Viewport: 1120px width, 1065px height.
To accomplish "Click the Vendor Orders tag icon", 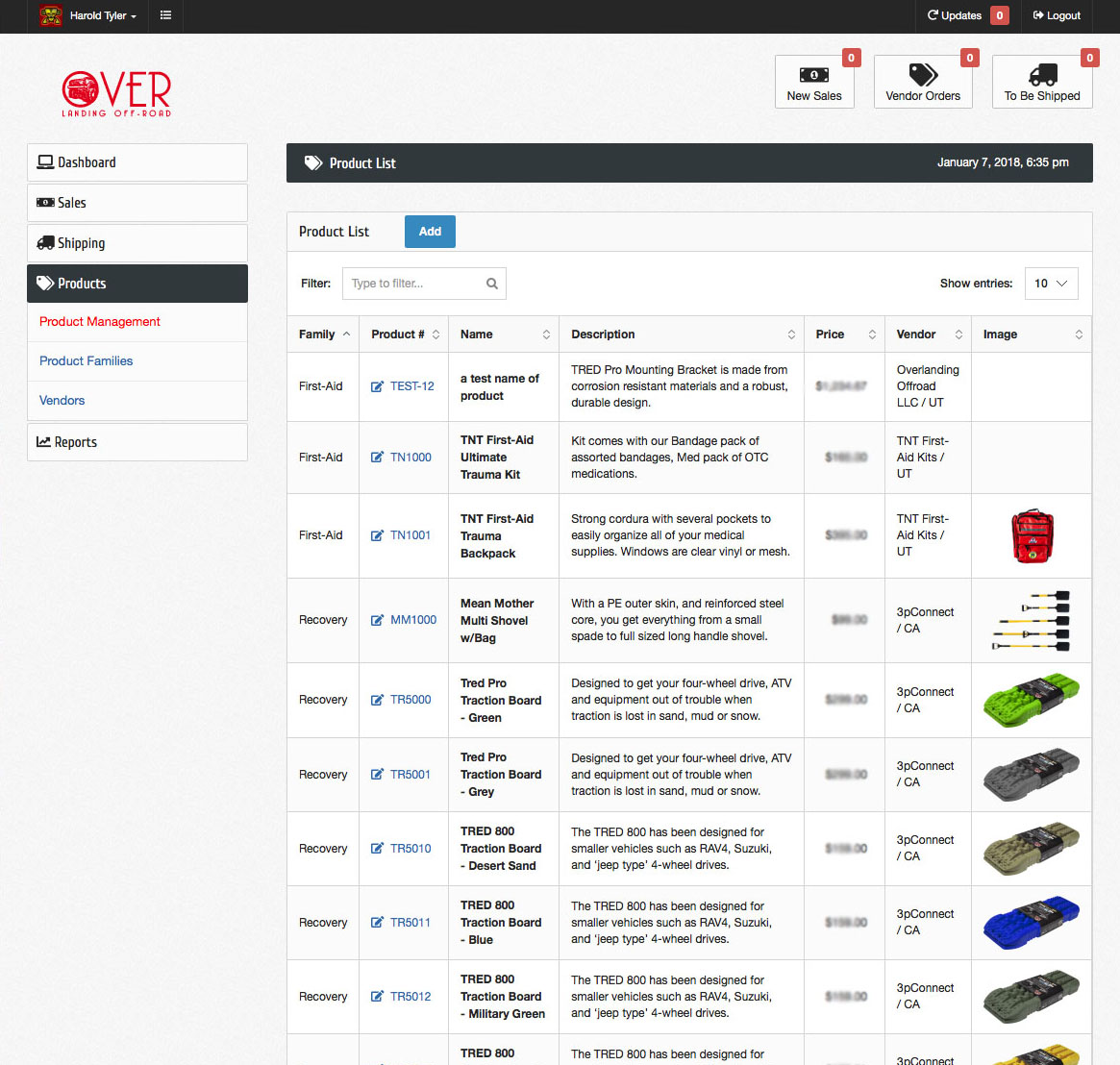I will [923, 74].
